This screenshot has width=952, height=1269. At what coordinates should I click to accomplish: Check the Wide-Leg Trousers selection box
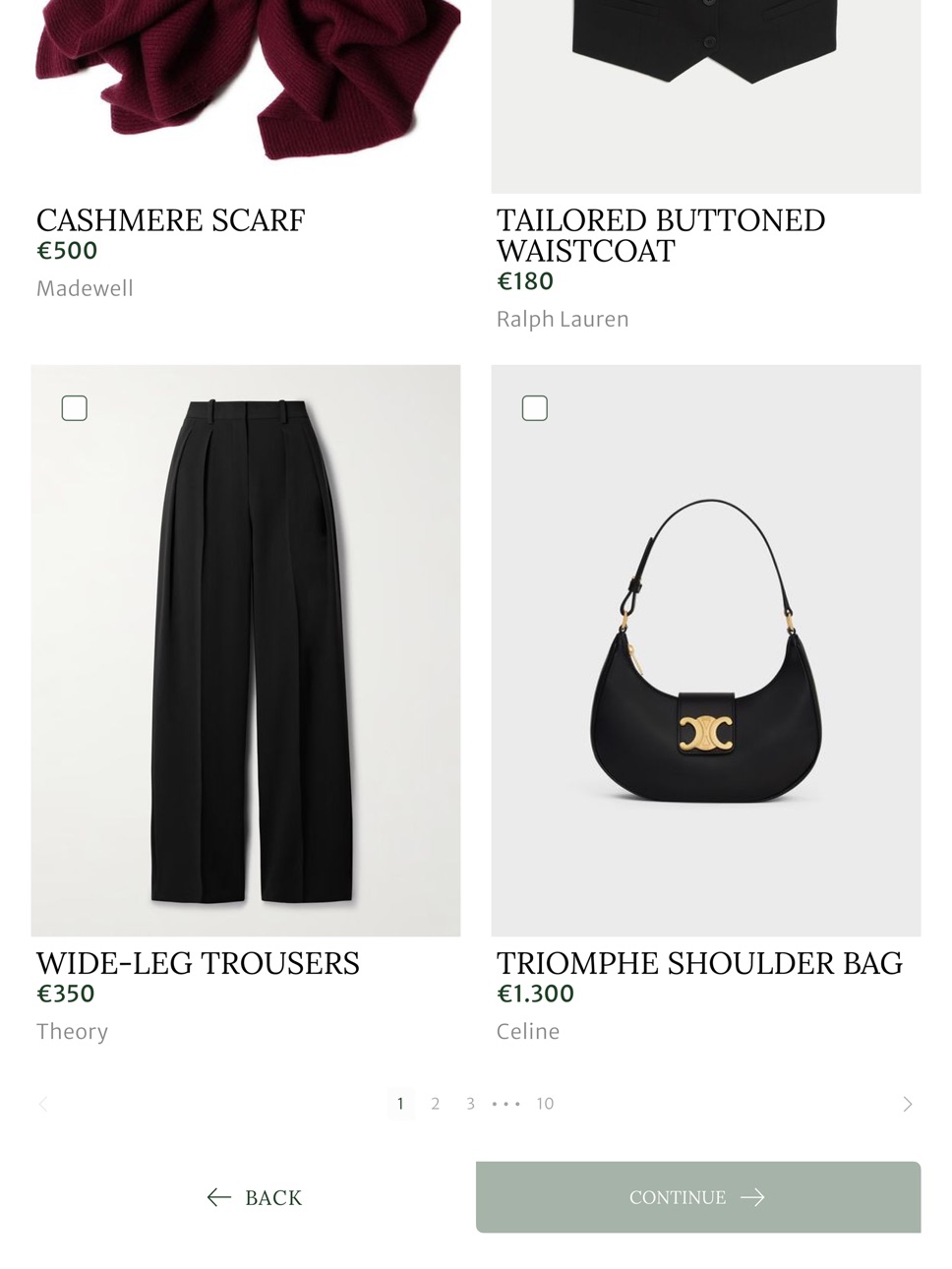[75, 408]
